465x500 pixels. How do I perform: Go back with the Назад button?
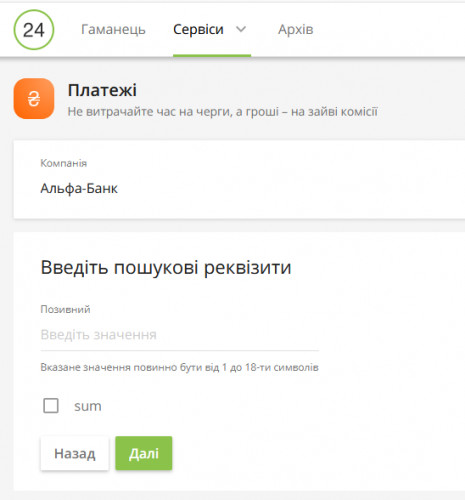click(75, 453)
